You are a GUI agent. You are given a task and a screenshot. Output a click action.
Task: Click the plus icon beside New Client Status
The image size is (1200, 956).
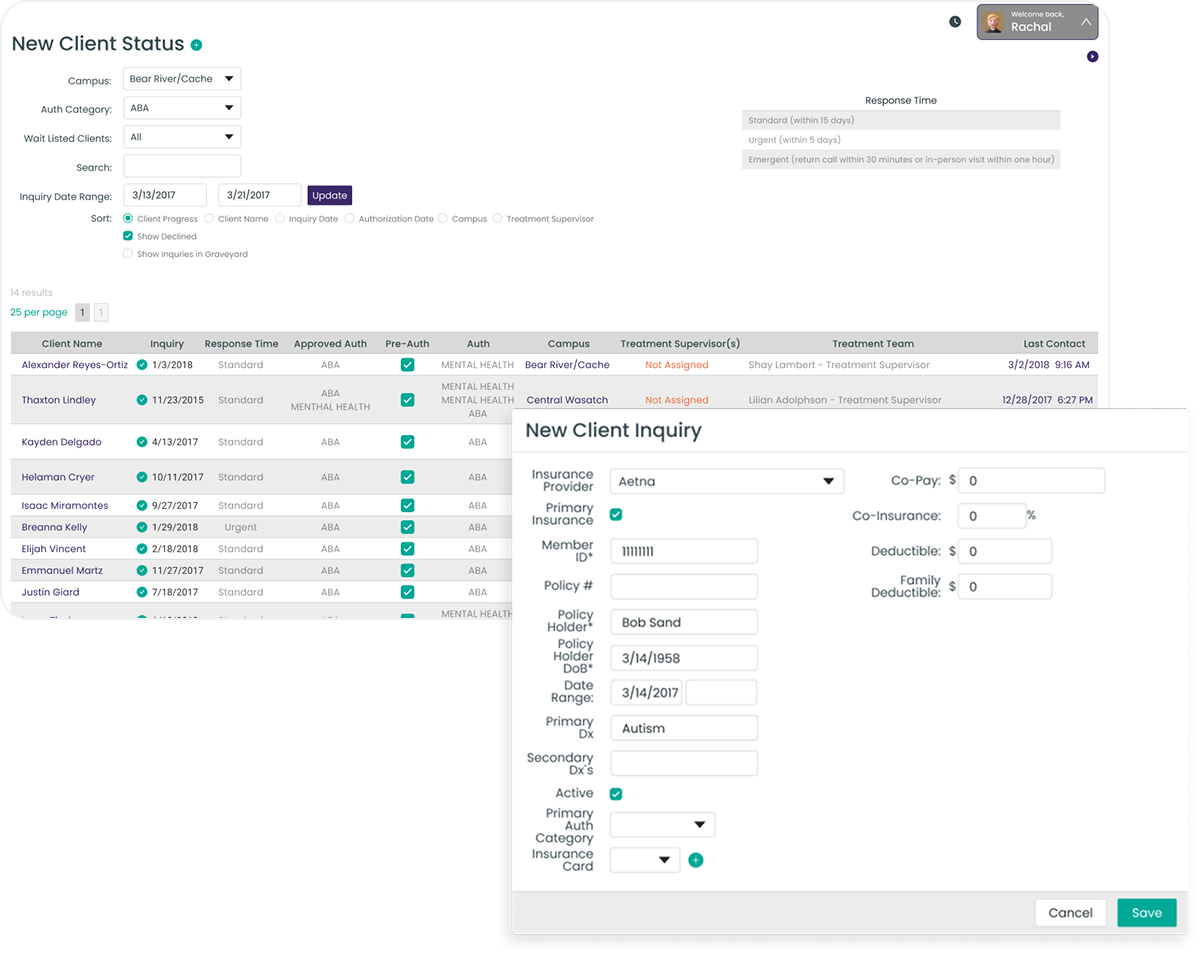coord(196,45)
